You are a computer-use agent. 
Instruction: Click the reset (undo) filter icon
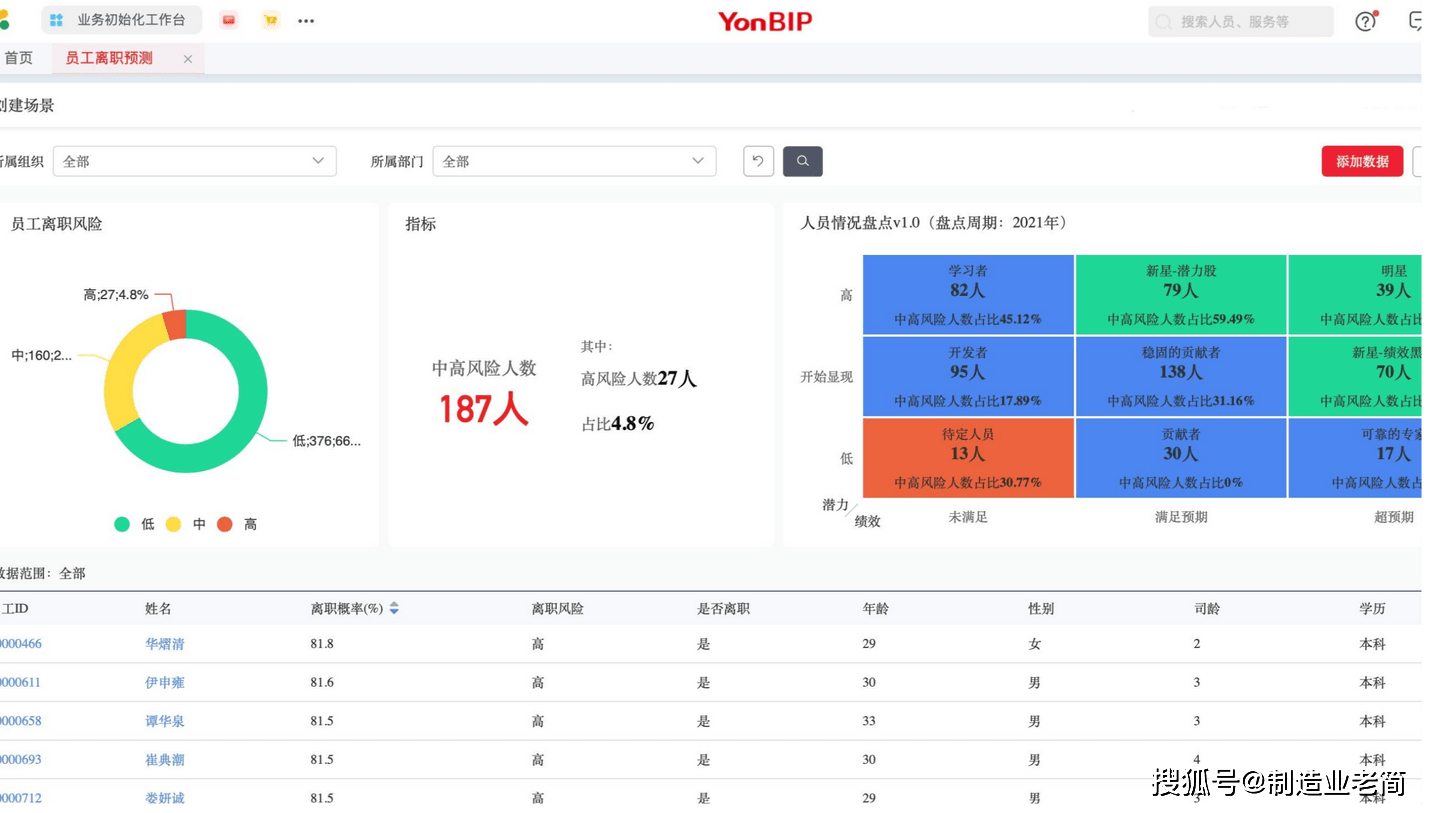pos(757,161)
